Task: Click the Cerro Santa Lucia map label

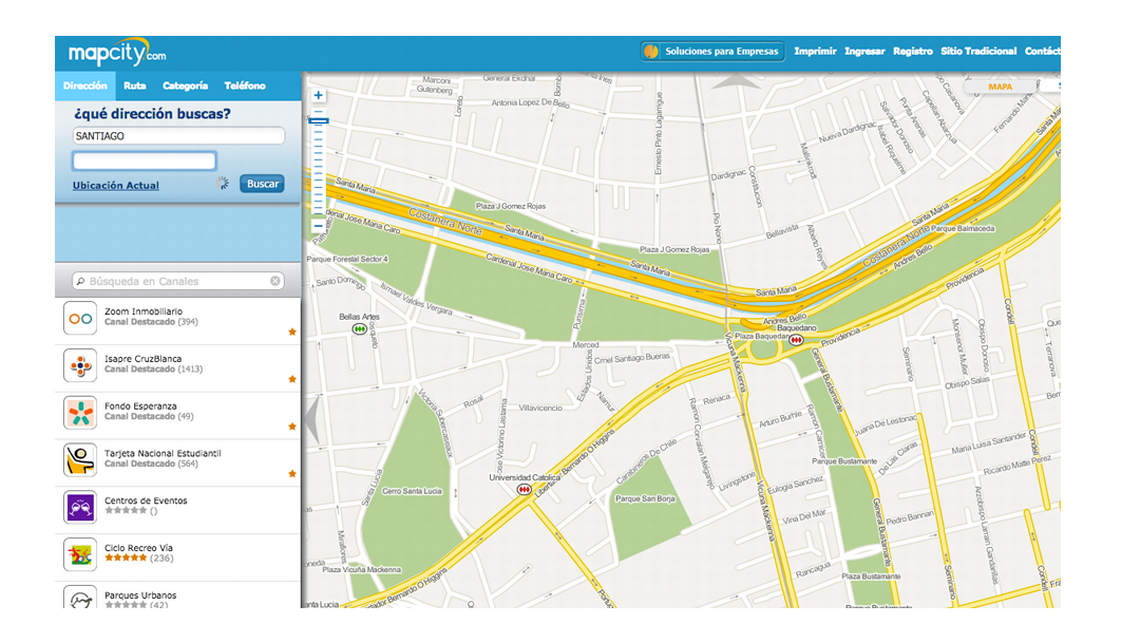Action: tap(412, 491)
